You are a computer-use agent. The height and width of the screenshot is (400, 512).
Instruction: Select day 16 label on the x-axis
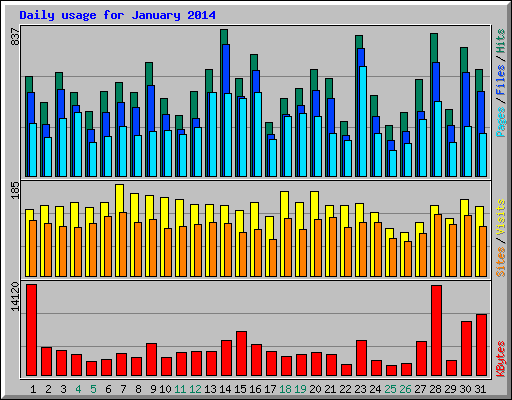point(255,389)
